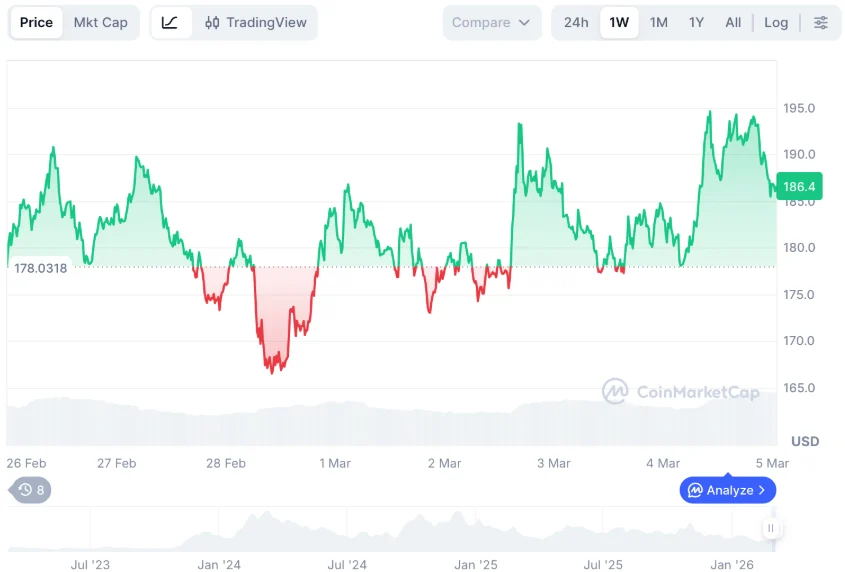
Task: Switch to line chart view
Action: pyautogui.click(x=170, y=23)
